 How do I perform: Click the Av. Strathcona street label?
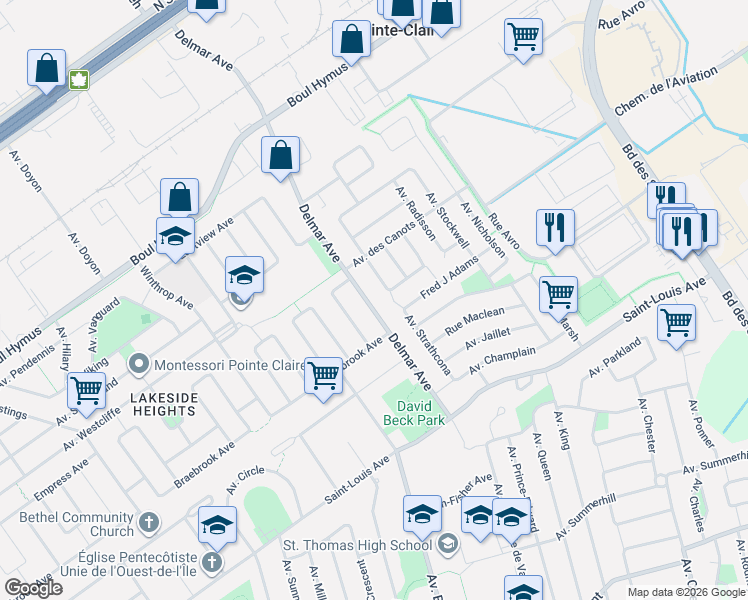point(427,345)
